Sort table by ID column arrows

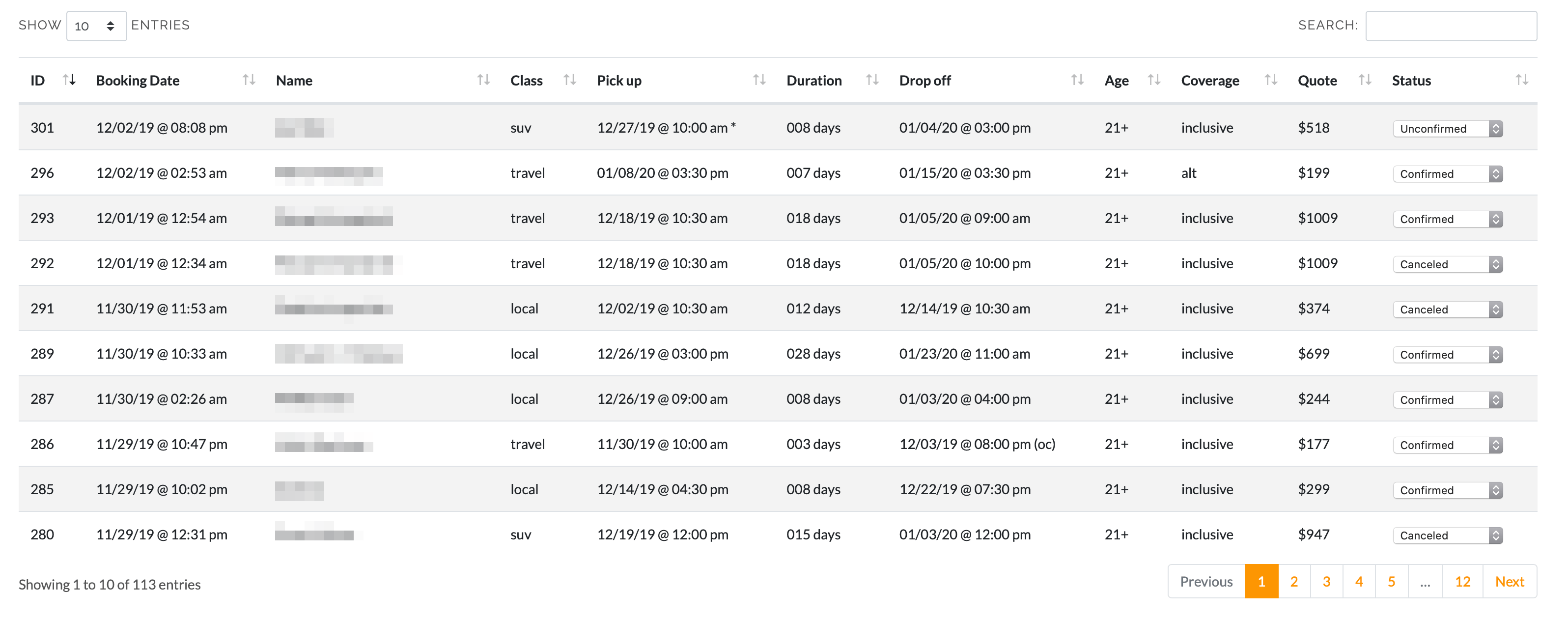(x=69, y=80)
